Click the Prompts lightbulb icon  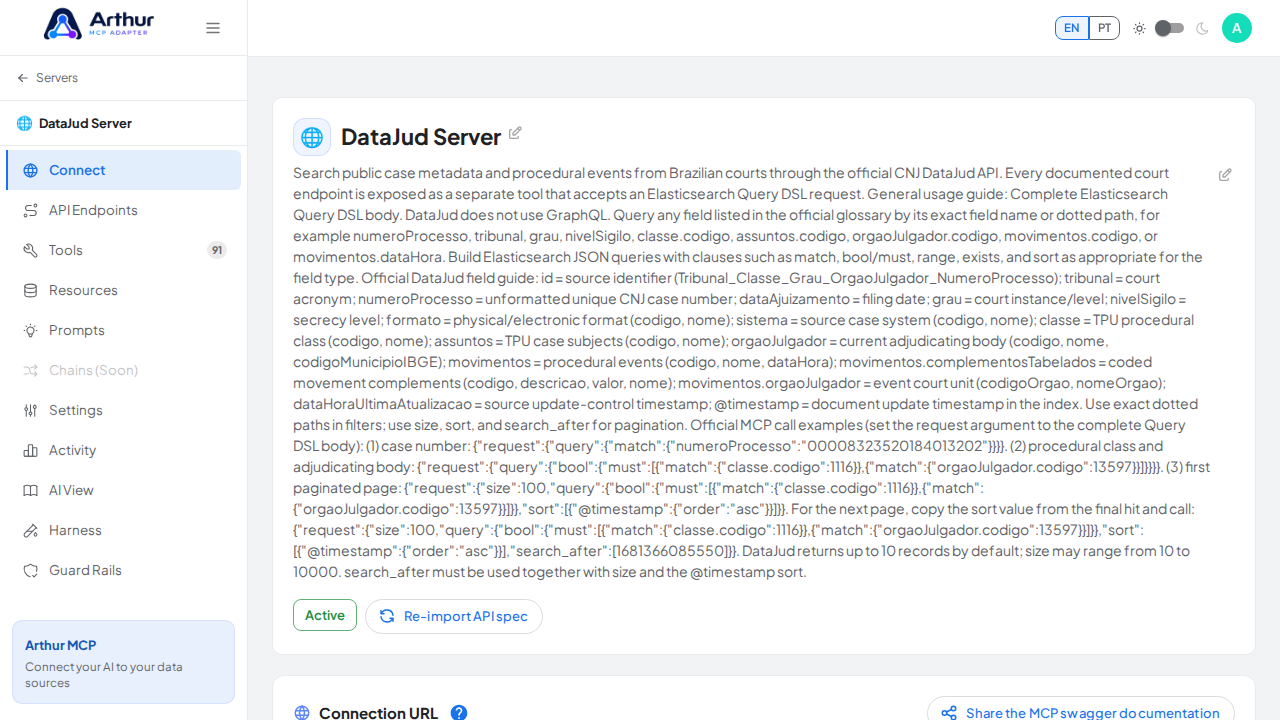click(x=31, y=330)
